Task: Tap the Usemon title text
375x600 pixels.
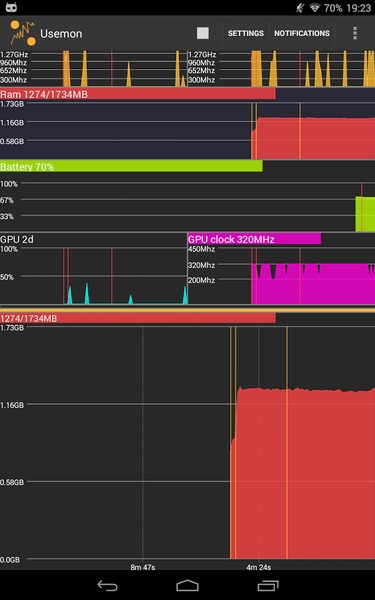Action: point(61,34)
